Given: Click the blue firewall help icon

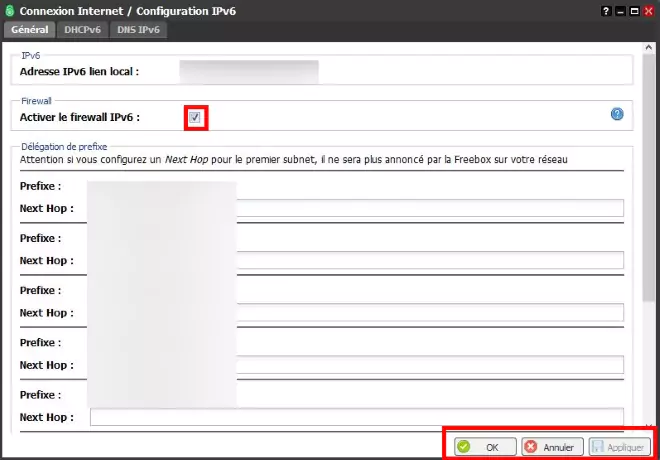Looking at the screenshot, I should (x=617, y=114).
